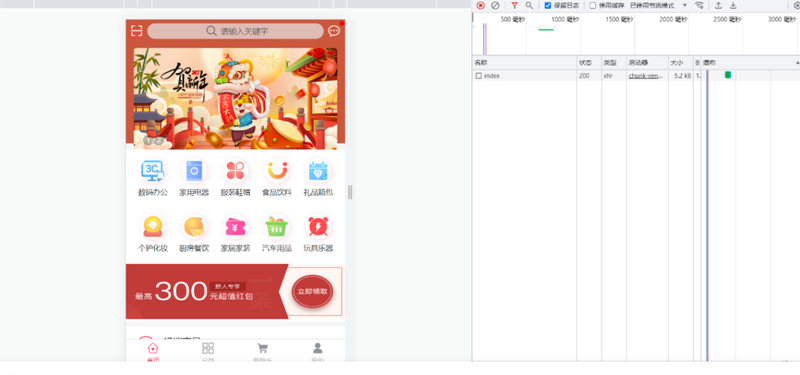Viewport: 800px width, 375px height.
Task: Sort requests by the 状态 column header
Action: point(589,63)
